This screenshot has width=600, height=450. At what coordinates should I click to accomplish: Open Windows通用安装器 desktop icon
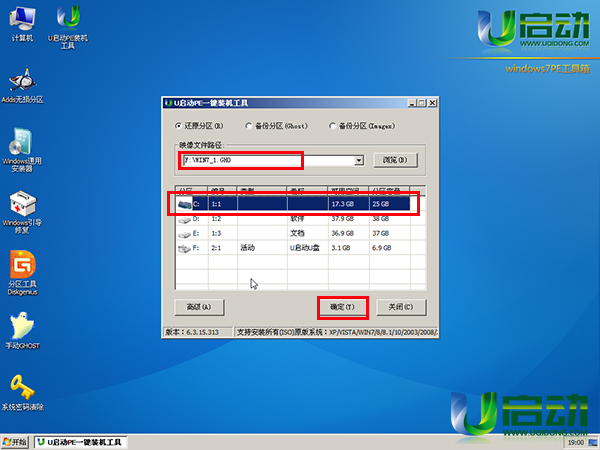[x=22, y=150]
